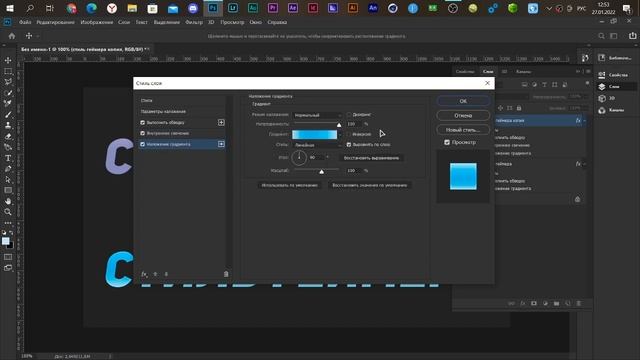Click the Reset Alignment button
Image resolution: width=640 pixels, height=360 pixels.
coord(371,158)
